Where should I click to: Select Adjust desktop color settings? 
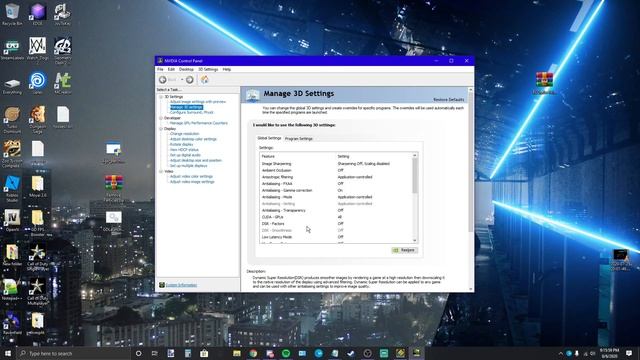point(193,139)
